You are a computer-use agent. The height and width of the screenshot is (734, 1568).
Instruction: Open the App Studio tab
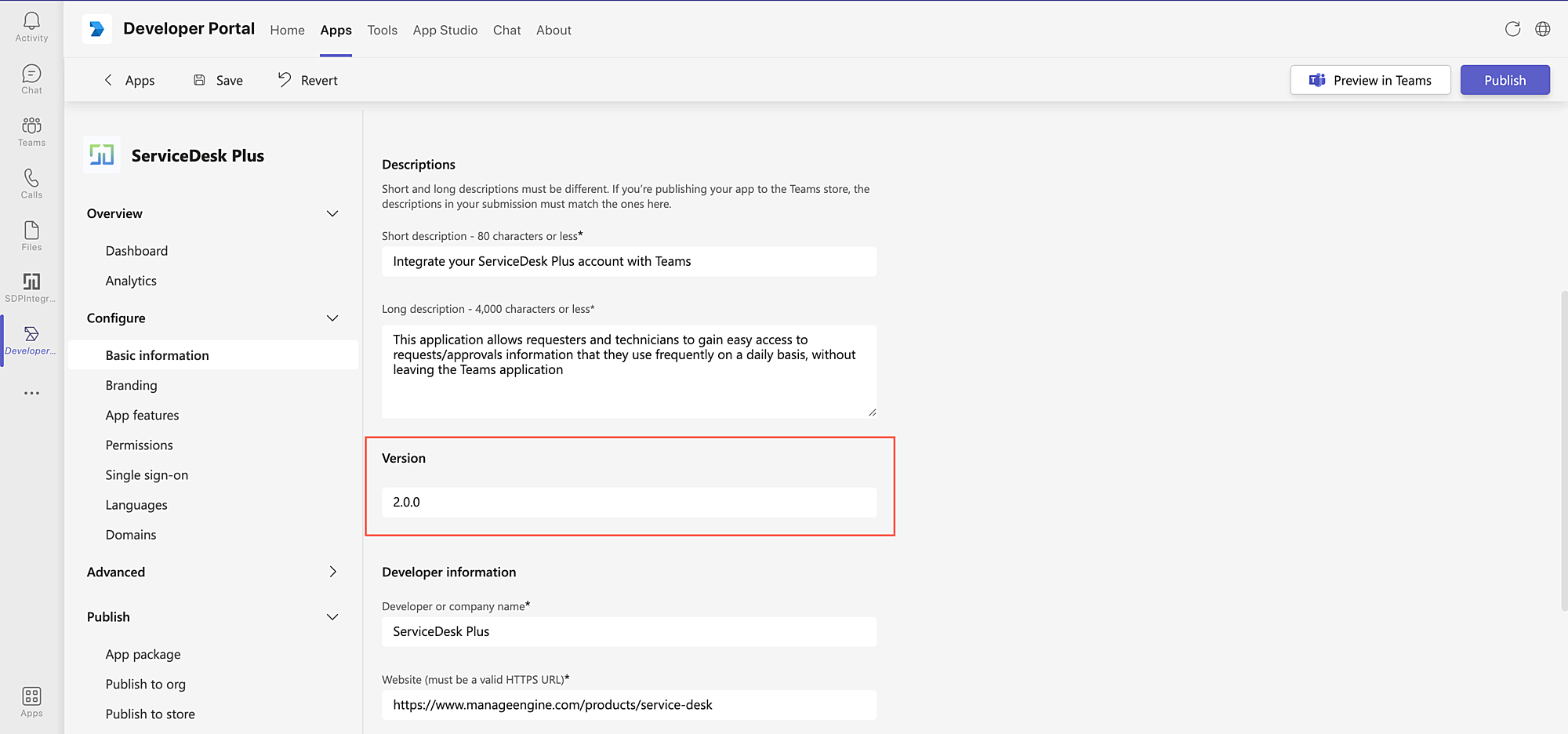pyautogui.click(x=445, y=30)
